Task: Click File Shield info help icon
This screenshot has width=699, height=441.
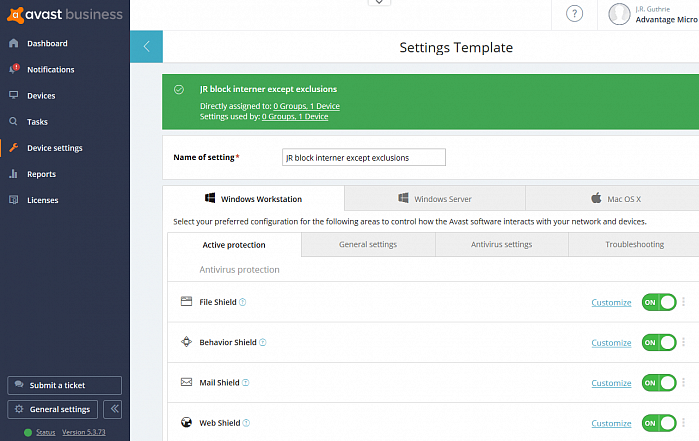Action: 243,302
